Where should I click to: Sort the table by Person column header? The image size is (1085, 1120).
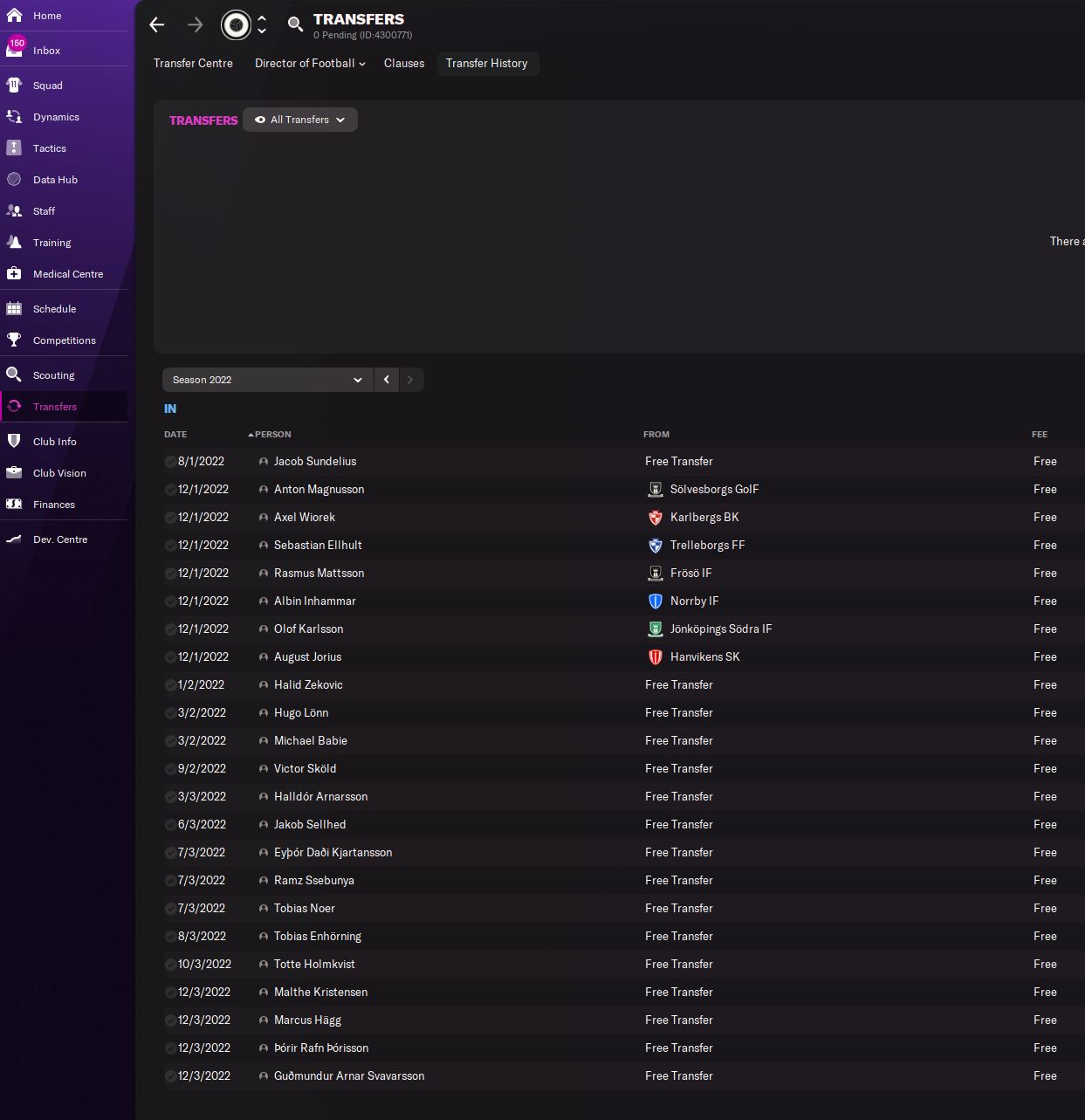[272, 435]
